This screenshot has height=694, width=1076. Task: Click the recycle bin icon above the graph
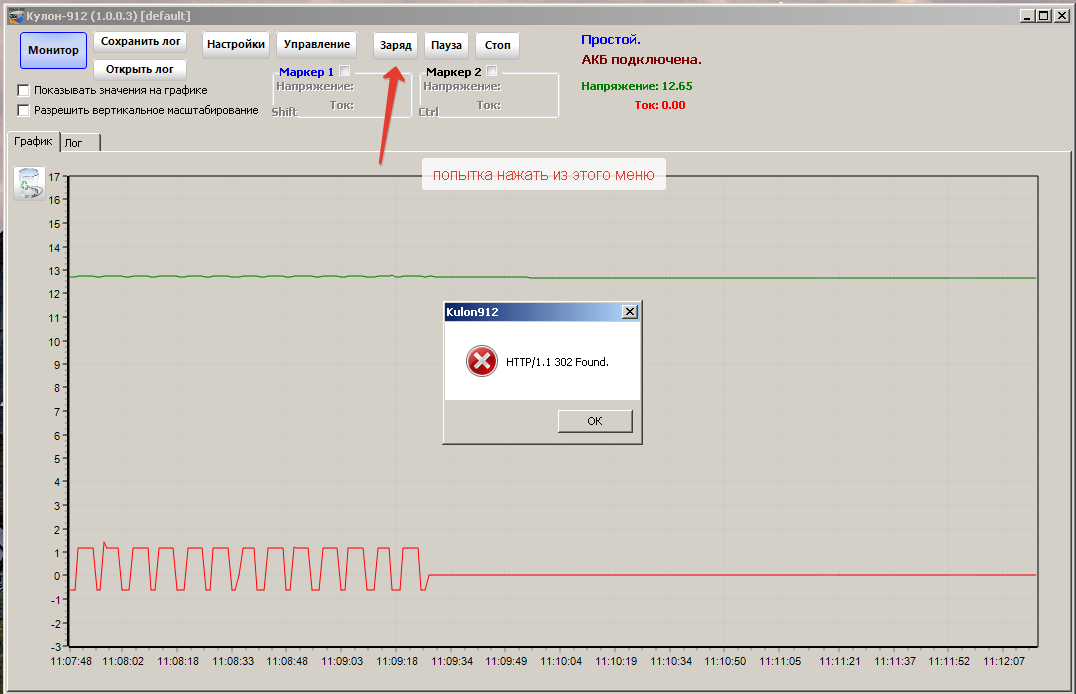[x=29, y=184]
